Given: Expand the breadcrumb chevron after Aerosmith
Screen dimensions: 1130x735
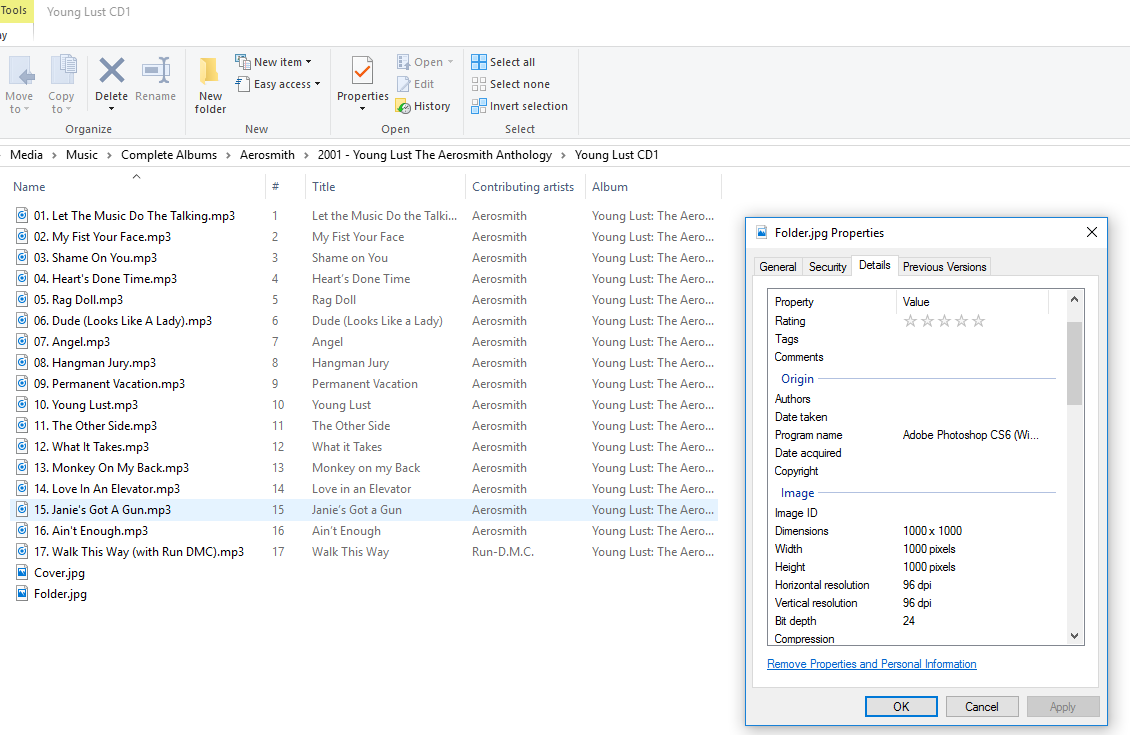Looking at the screenshot, I should [306, 155].
